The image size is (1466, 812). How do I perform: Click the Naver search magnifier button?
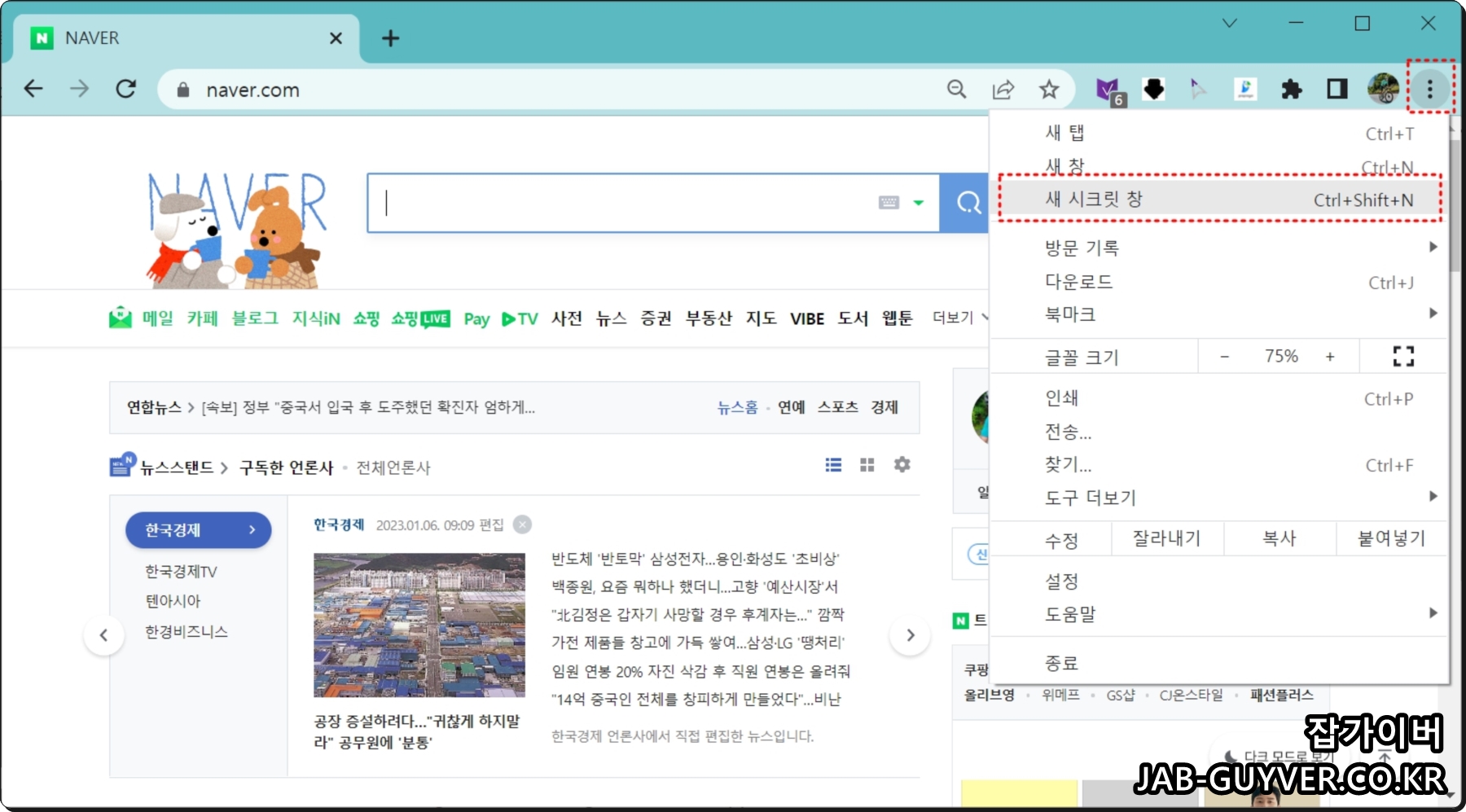click(x=968, y=202)
